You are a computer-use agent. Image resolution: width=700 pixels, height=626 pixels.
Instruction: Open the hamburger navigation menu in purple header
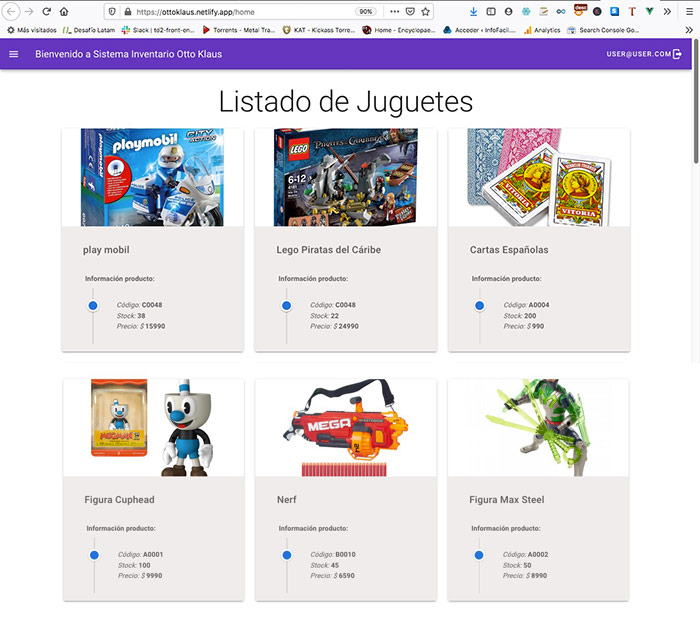(x=14, y=54)
